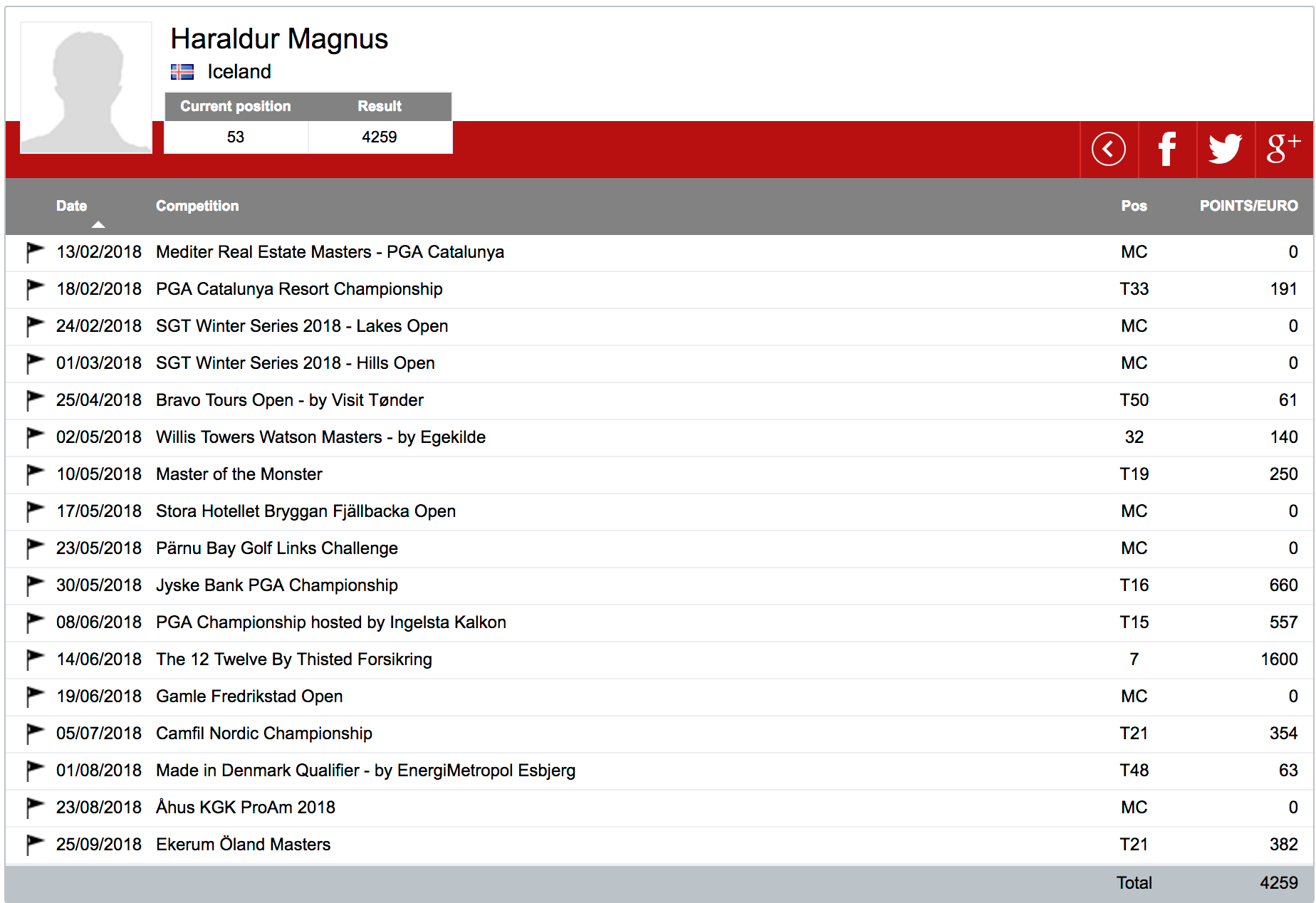Click Current position value 53
Image resolution: width=1316 pixels, height=903 pixels.
click(236, 137)
